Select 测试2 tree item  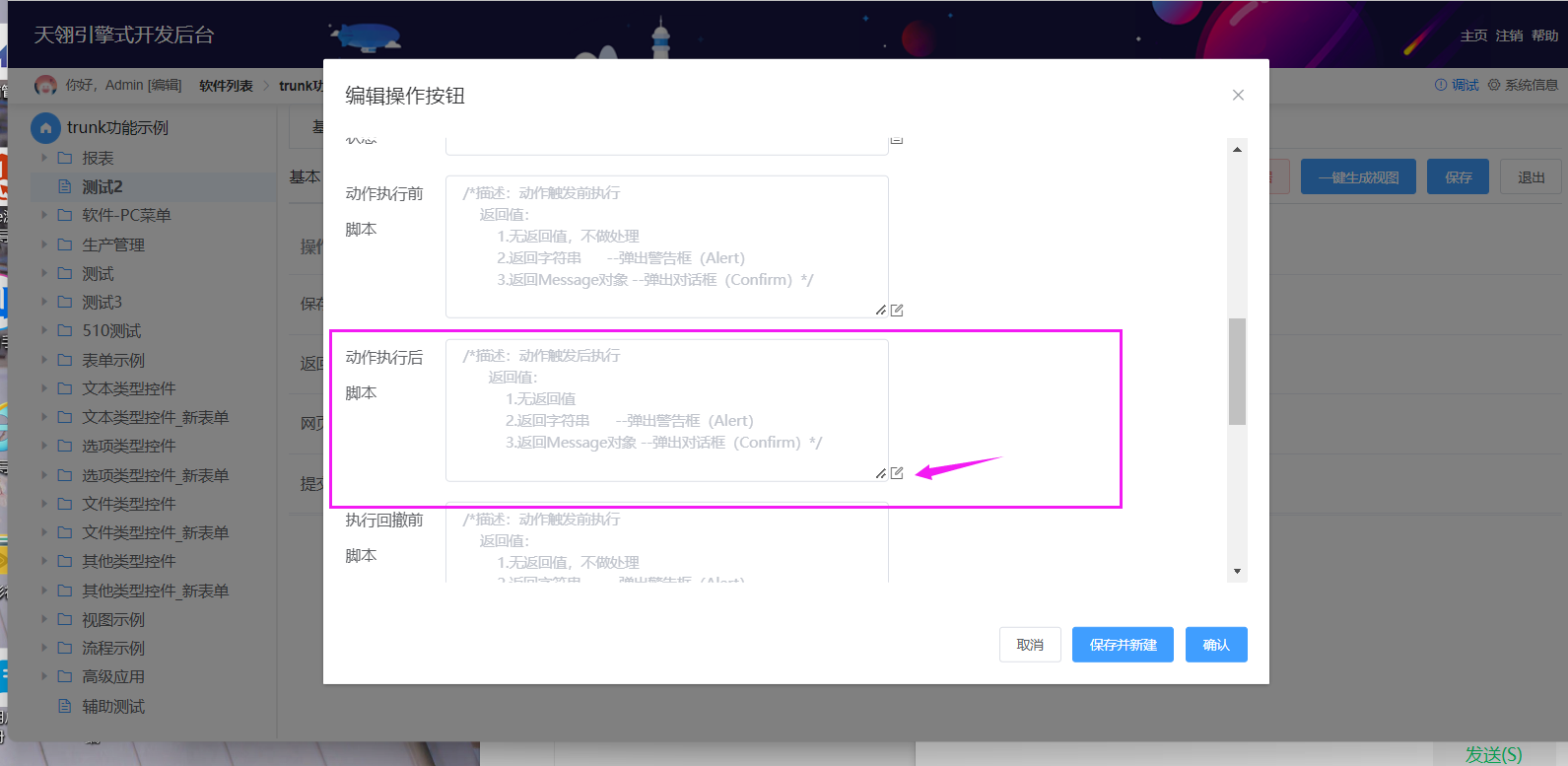102,186
